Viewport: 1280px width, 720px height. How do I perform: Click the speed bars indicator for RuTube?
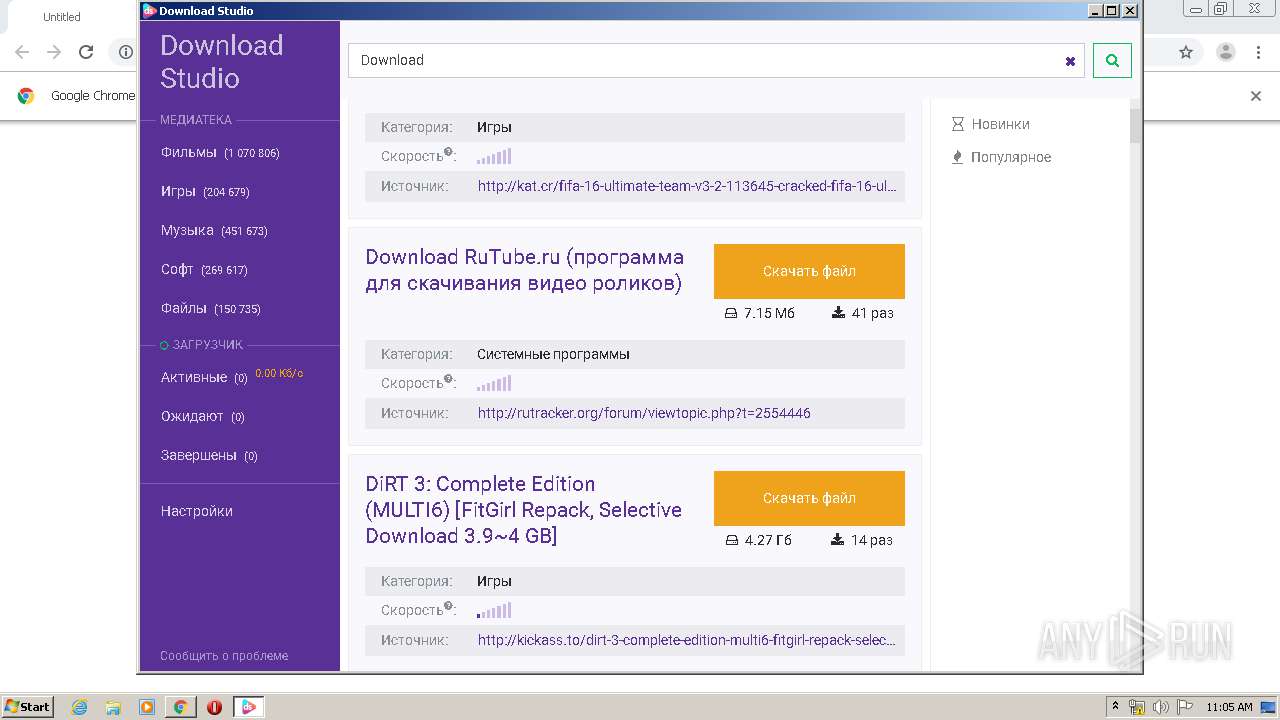494,383
